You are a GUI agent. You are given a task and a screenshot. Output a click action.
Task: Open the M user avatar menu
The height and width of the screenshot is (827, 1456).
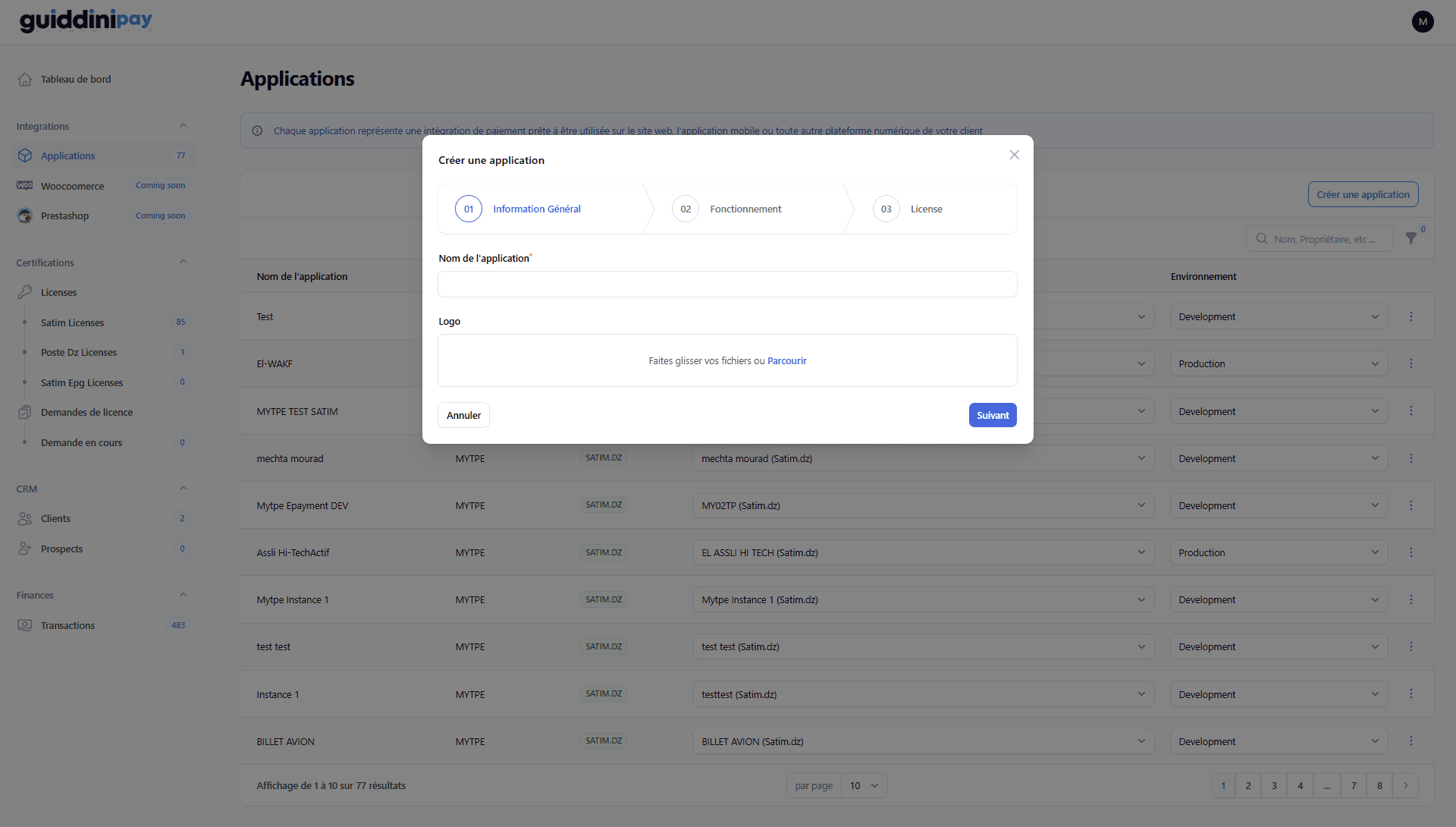(1423, 22)
